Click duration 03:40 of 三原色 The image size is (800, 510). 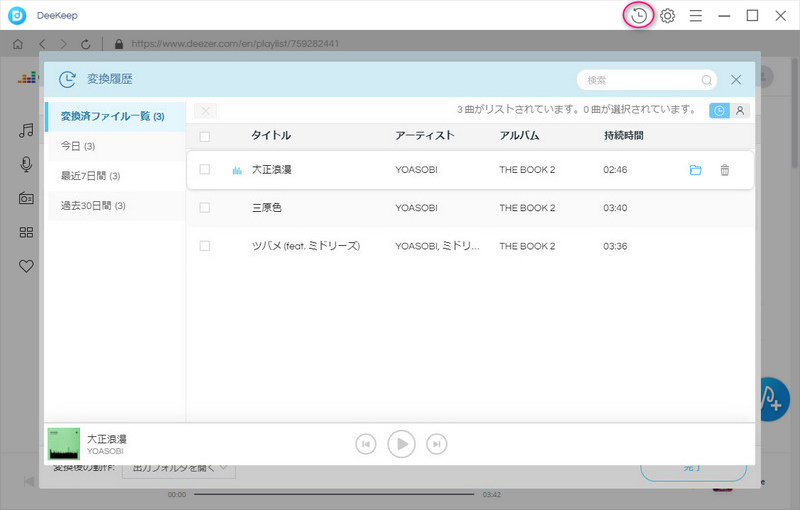click(x=615, y=208)
